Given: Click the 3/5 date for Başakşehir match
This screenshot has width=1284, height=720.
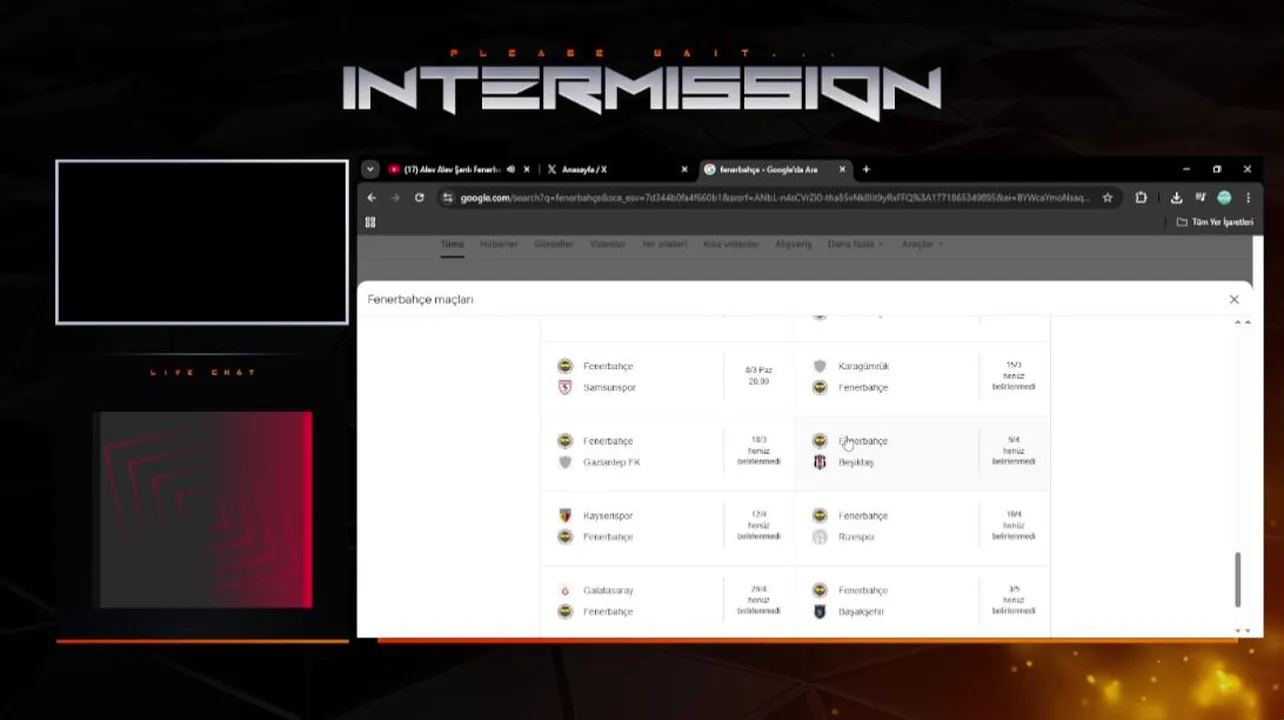Looking at the screenshot, I should (x=1014, y=589).
